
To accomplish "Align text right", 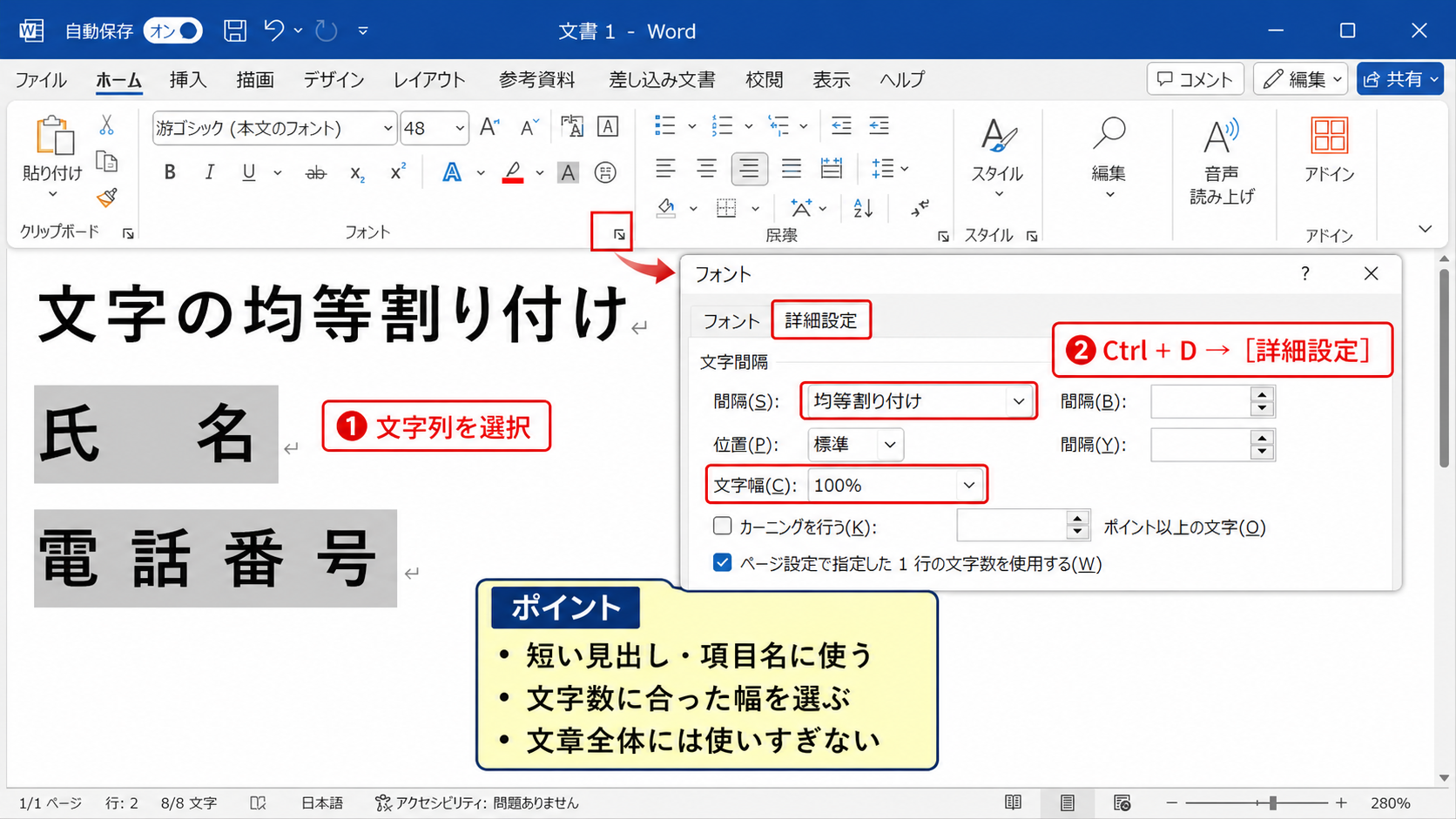I will (x=749, y=168).
